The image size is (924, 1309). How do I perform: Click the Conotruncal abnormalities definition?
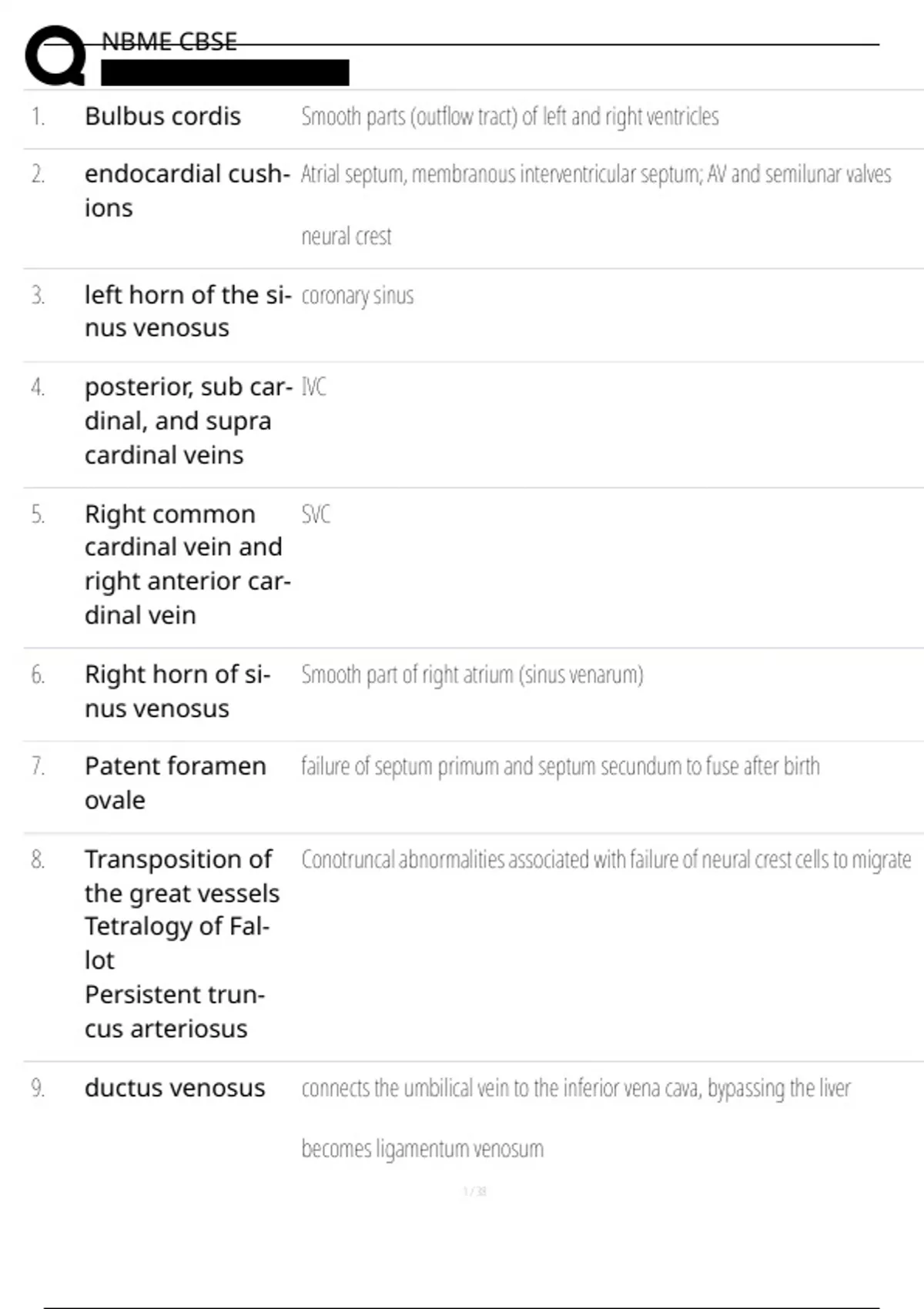coord(606,859)
